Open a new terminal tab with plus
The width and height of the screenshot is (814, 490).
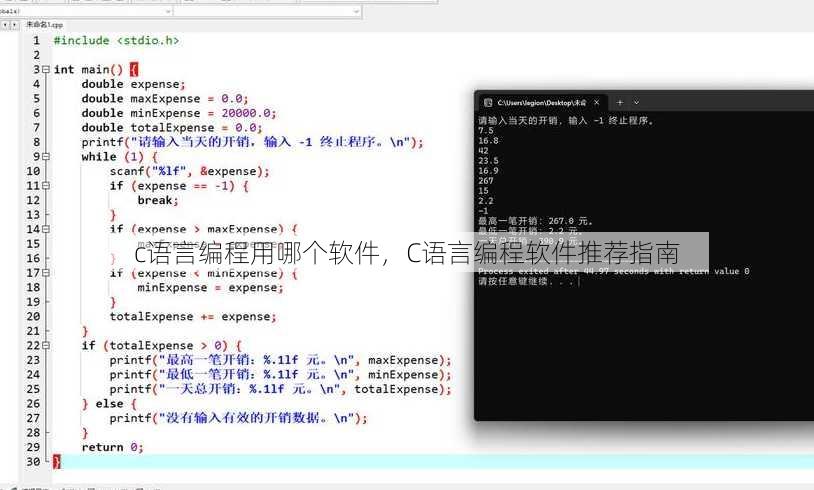pyautogui.click(x=619, y=103)
